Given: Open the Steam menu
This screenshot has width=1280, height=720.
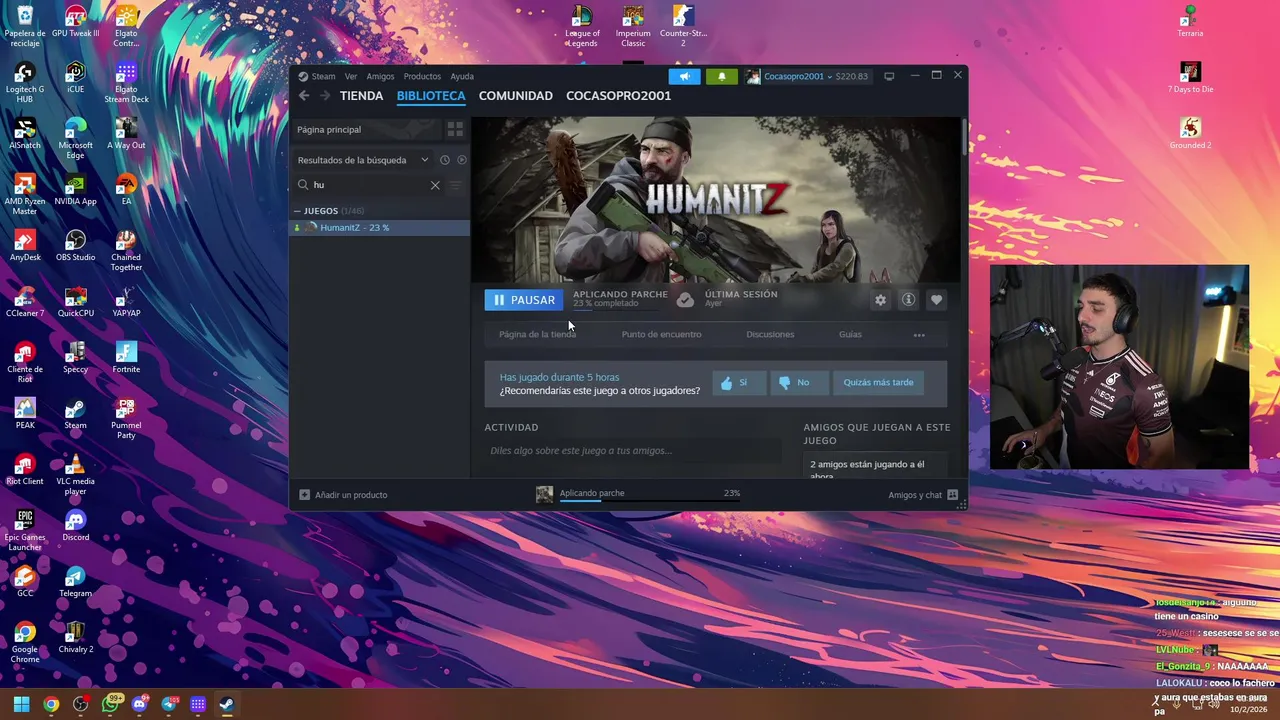Looking at the screenshot, I should (317, 76).
